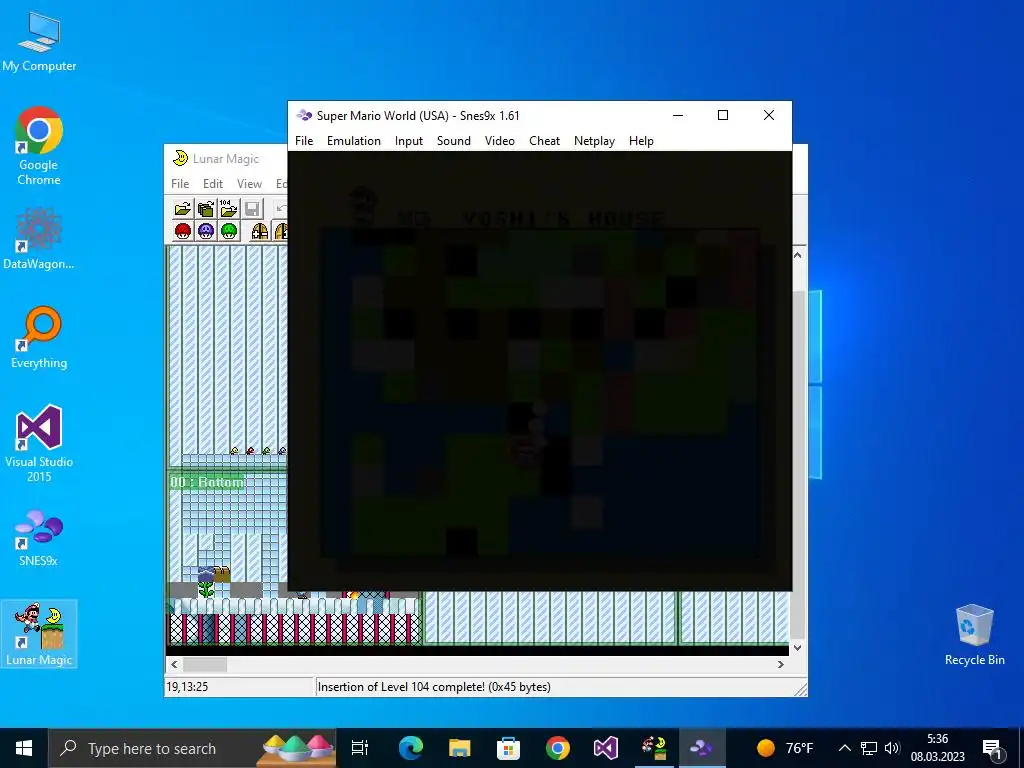Click the door plus/minus toolbar icon

tap(260, 231)
